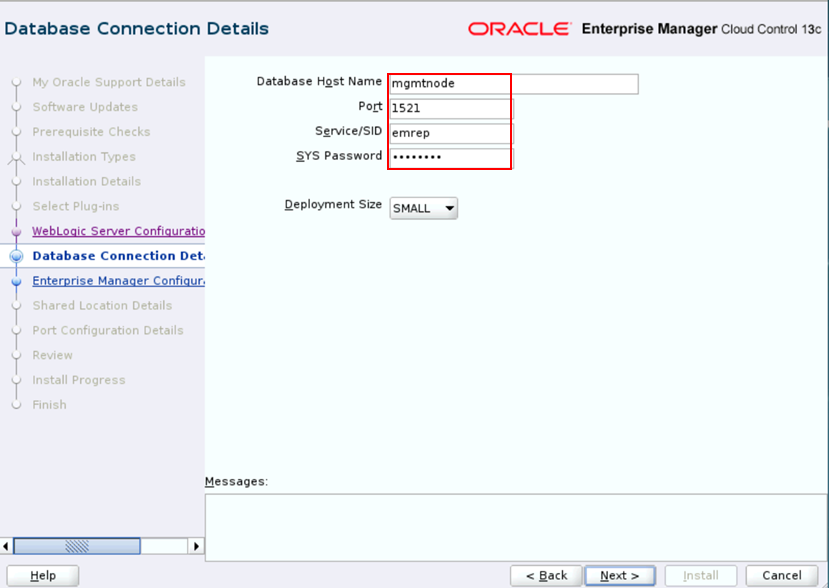
Task: Click the Installation Details step text
Action: point(86,182)
